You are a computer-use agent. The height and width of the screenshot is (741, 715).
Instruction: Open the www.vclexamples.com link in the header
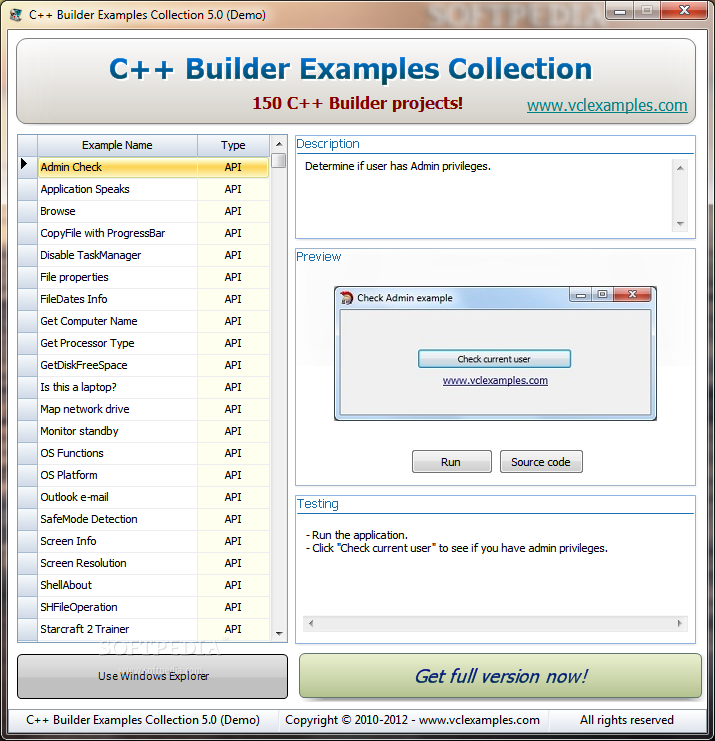607,105
